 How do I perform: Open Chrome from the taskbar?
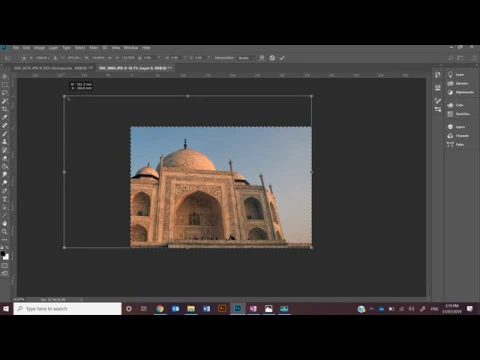(160, 309)
